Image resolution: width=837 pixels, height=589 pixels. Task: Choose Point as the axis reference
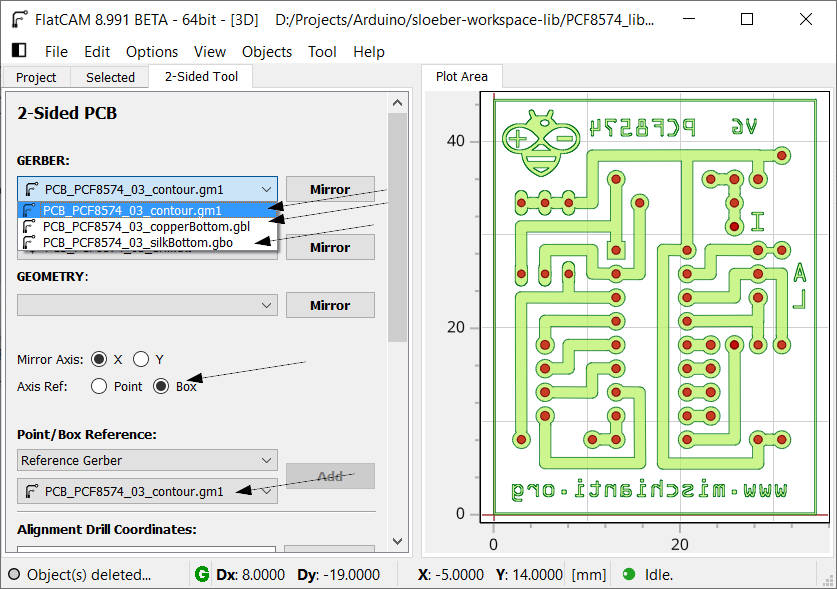click(99, 387)
